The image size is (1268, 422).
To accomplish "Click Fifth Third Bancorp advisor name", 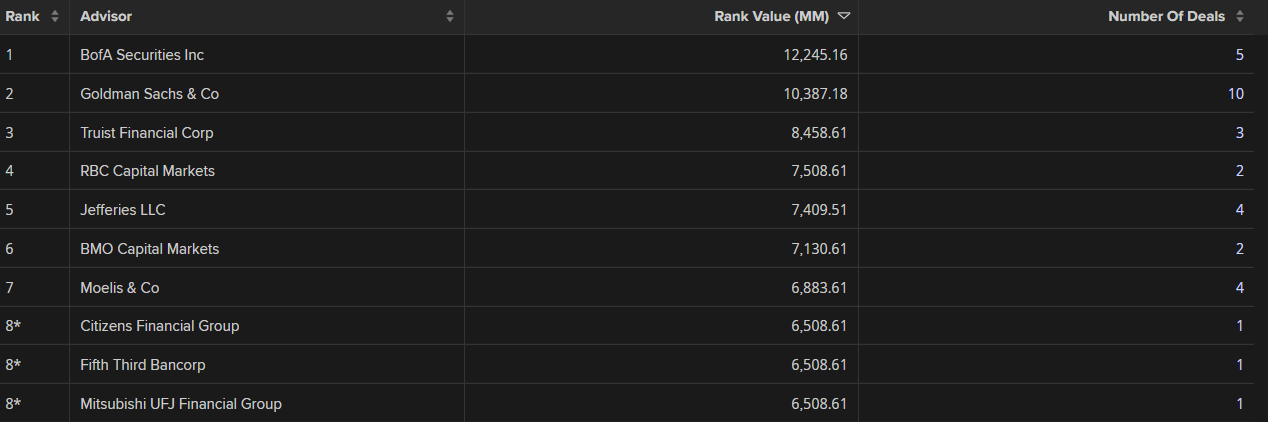I will (x=142, y=365).
